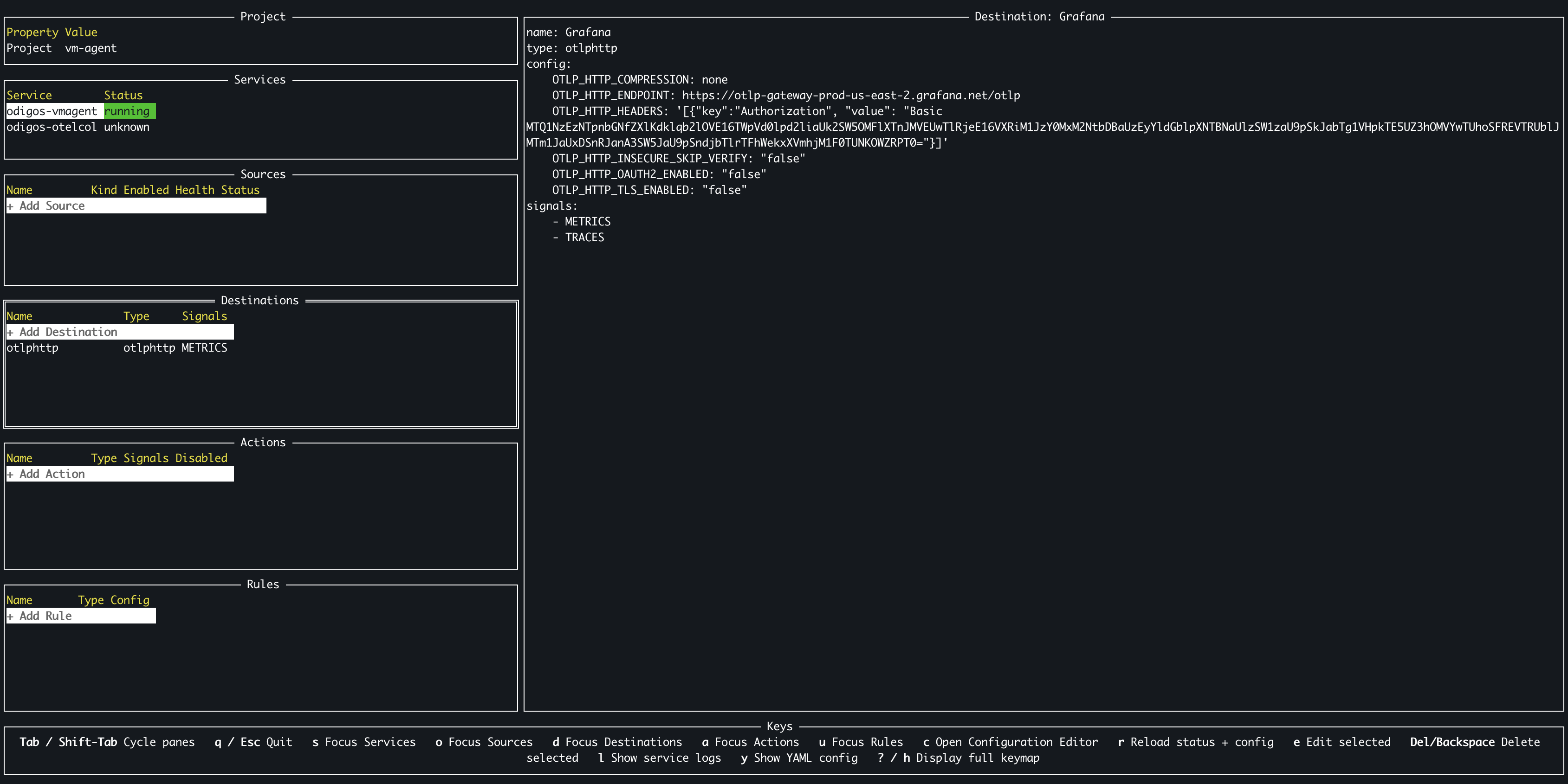Click the Sources panel title
Viewport: 1568px width, 784px height.
click(262, 174)
